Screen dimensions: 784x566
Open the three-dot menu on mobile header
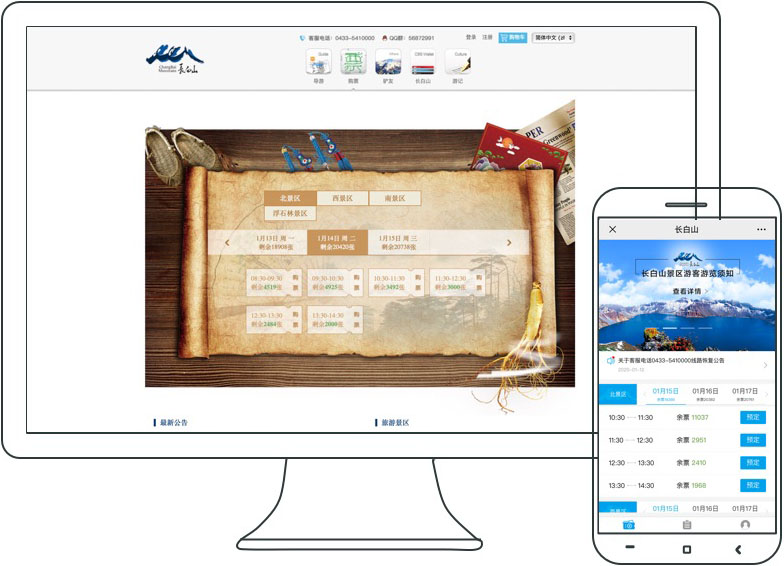click(761, 229)
